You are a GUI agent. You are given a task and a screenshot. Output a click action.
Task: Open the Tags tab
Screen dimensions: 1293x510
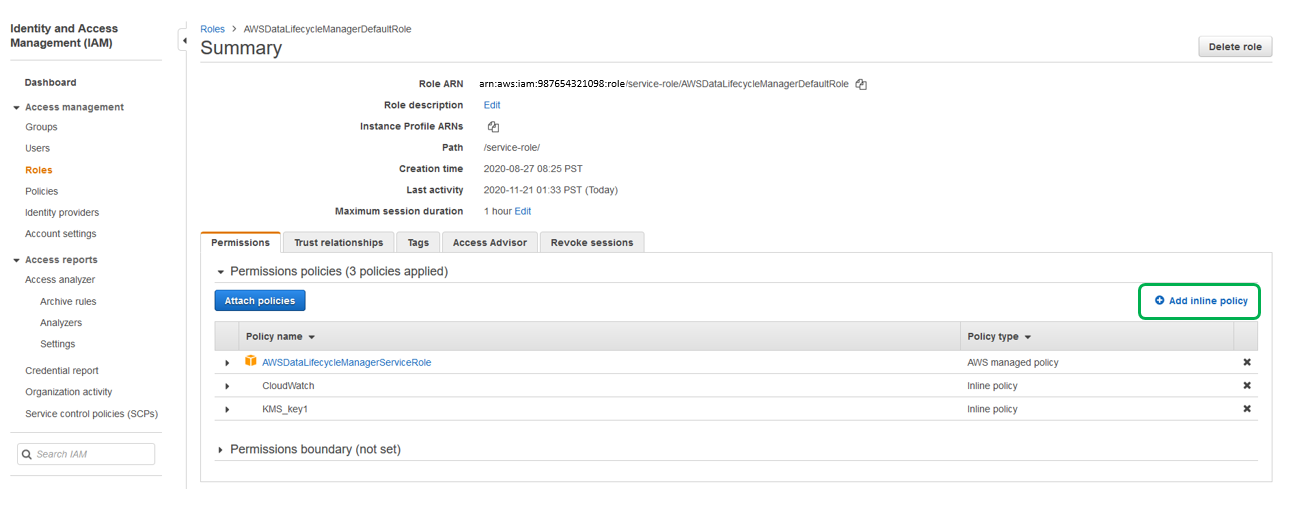(418, 242)
